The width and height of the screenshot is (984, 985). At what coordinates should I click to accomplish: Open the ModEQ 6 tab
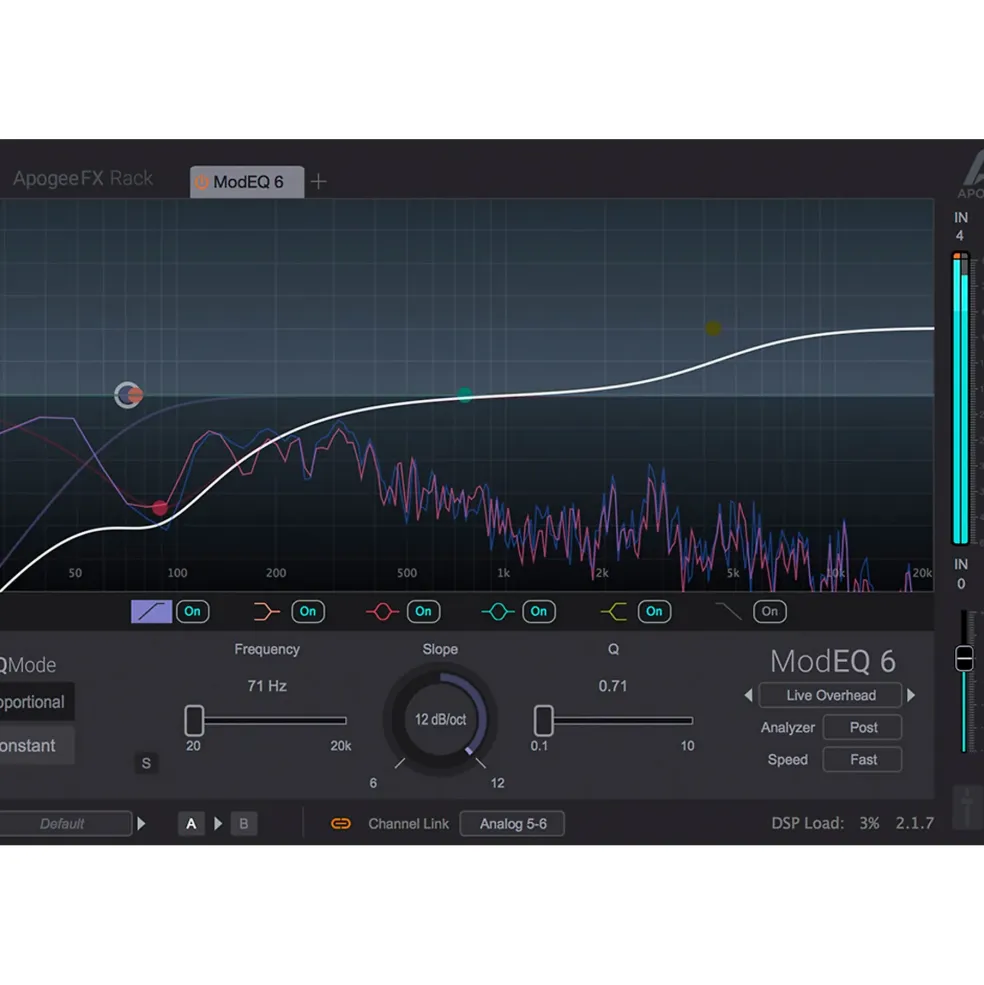click(x=247, y=182)
